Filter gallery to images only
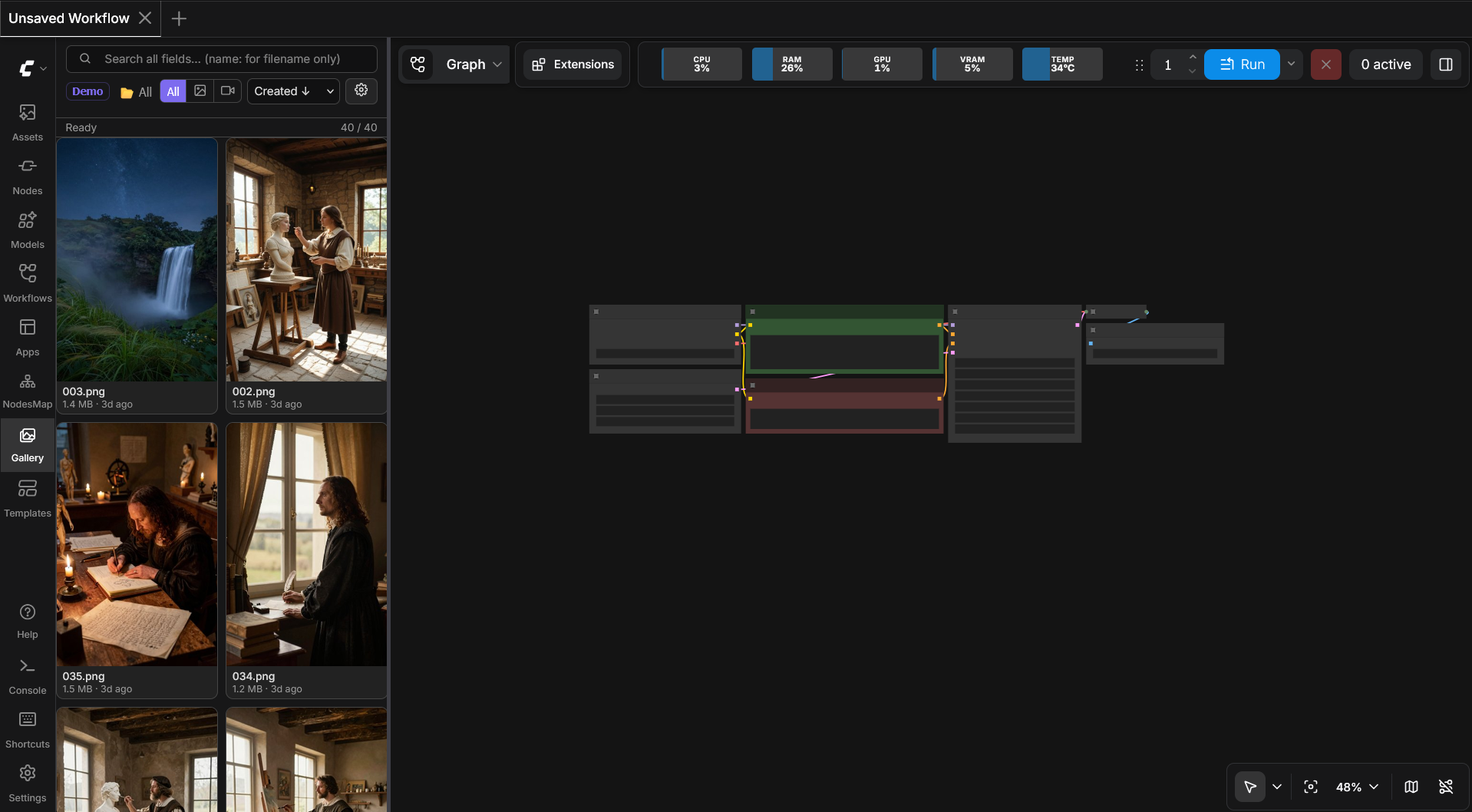This screenshot has width=1472, height=812. pos(200,91)
